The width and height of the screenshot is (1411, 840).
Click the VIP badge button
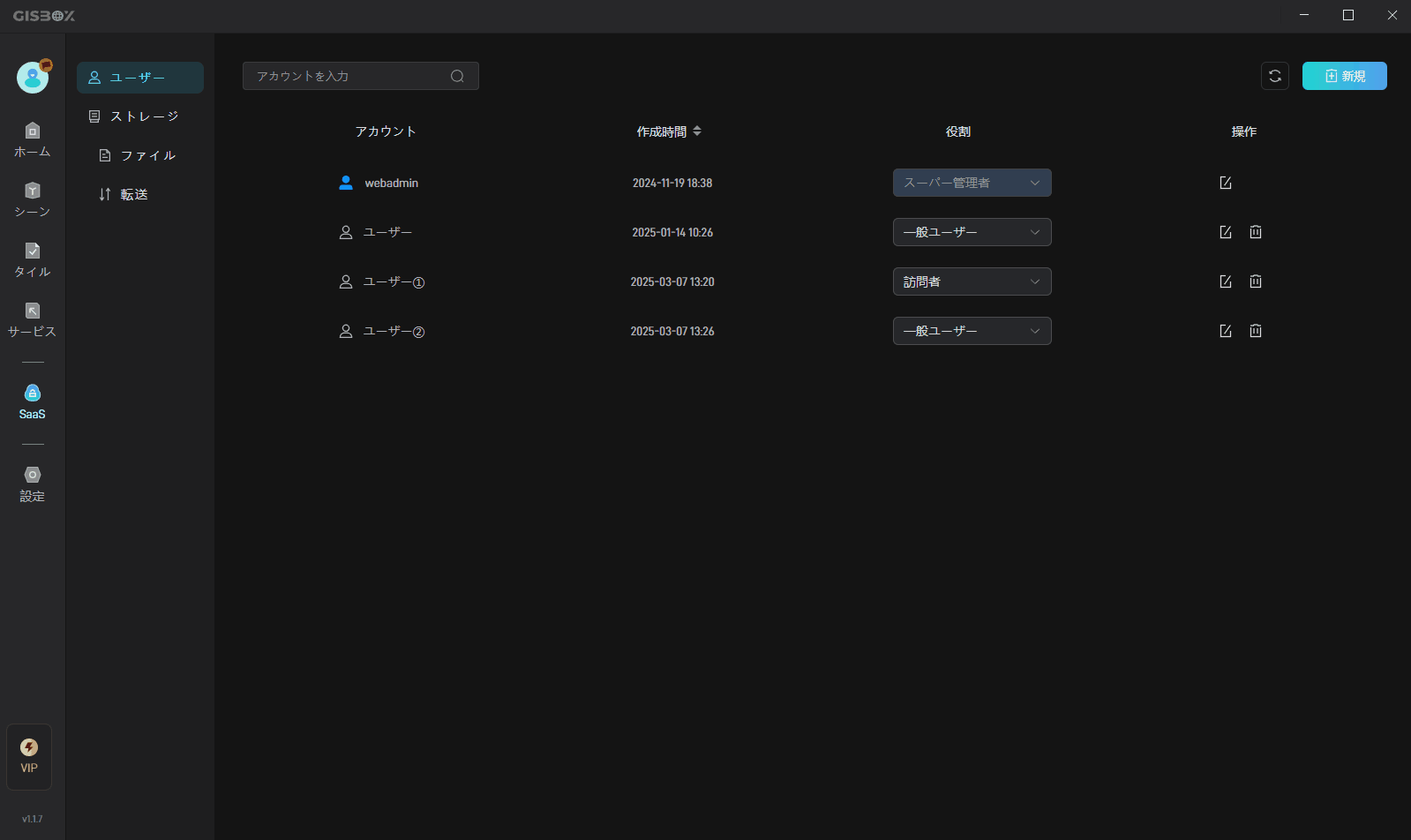(x=29, y=757)
